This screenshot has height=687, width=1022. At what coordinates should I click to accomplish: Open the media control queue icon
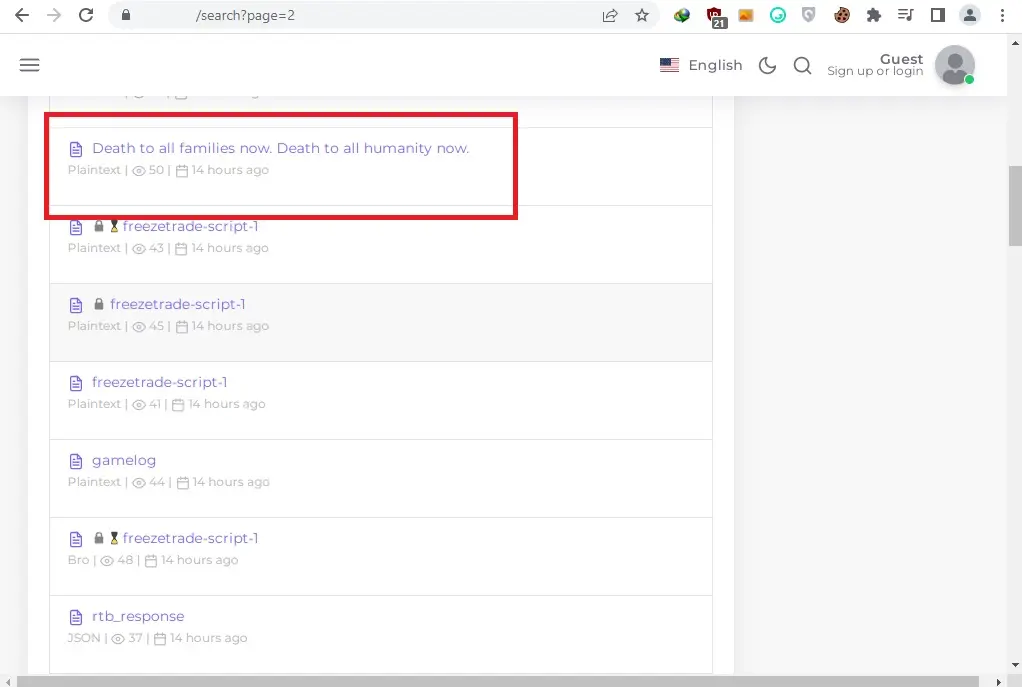tap(905, 15)
